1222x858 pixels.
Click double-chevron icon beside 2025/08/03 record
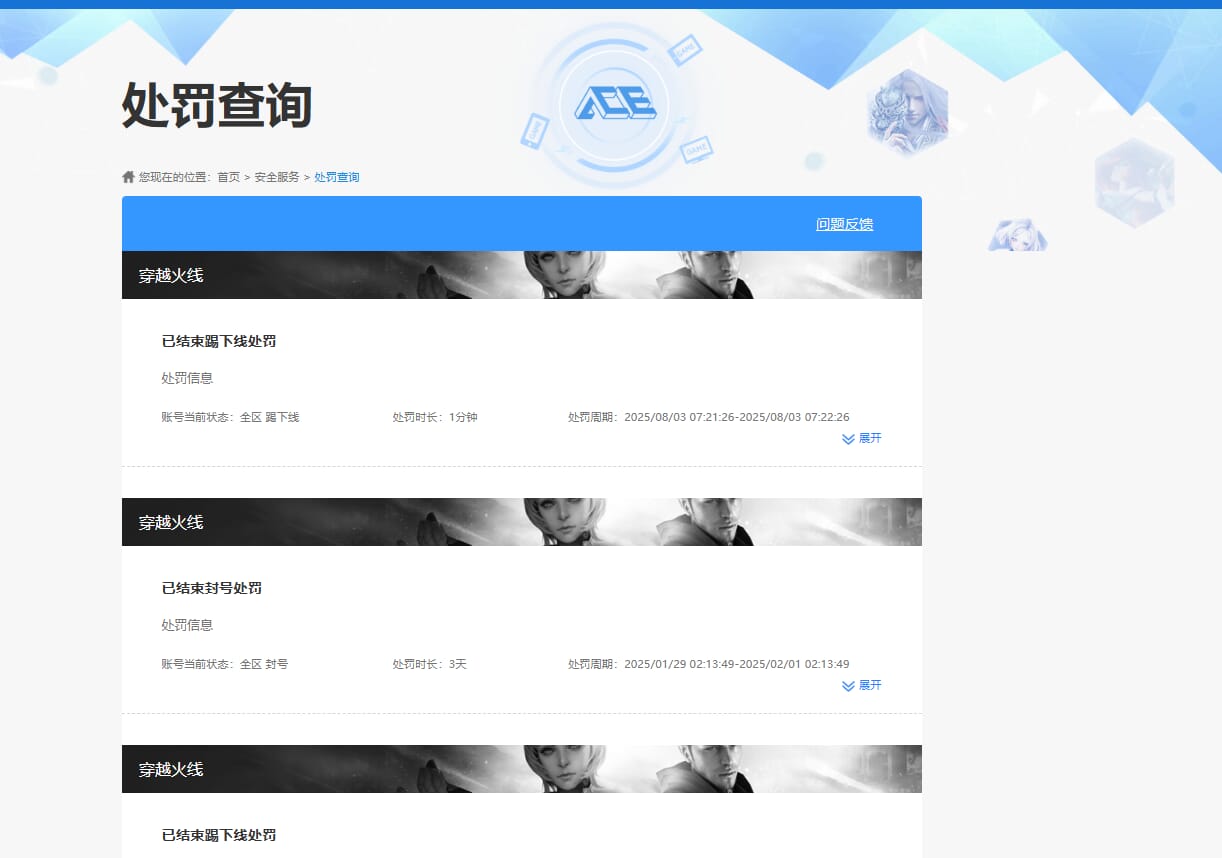coord(848,438)
